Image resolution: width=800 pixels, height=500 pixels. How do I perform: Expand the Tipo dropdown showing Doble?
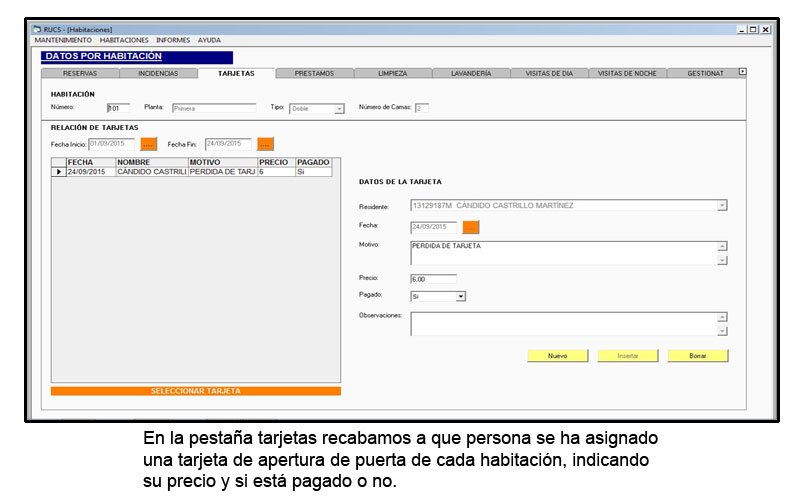tap(339, 109)
